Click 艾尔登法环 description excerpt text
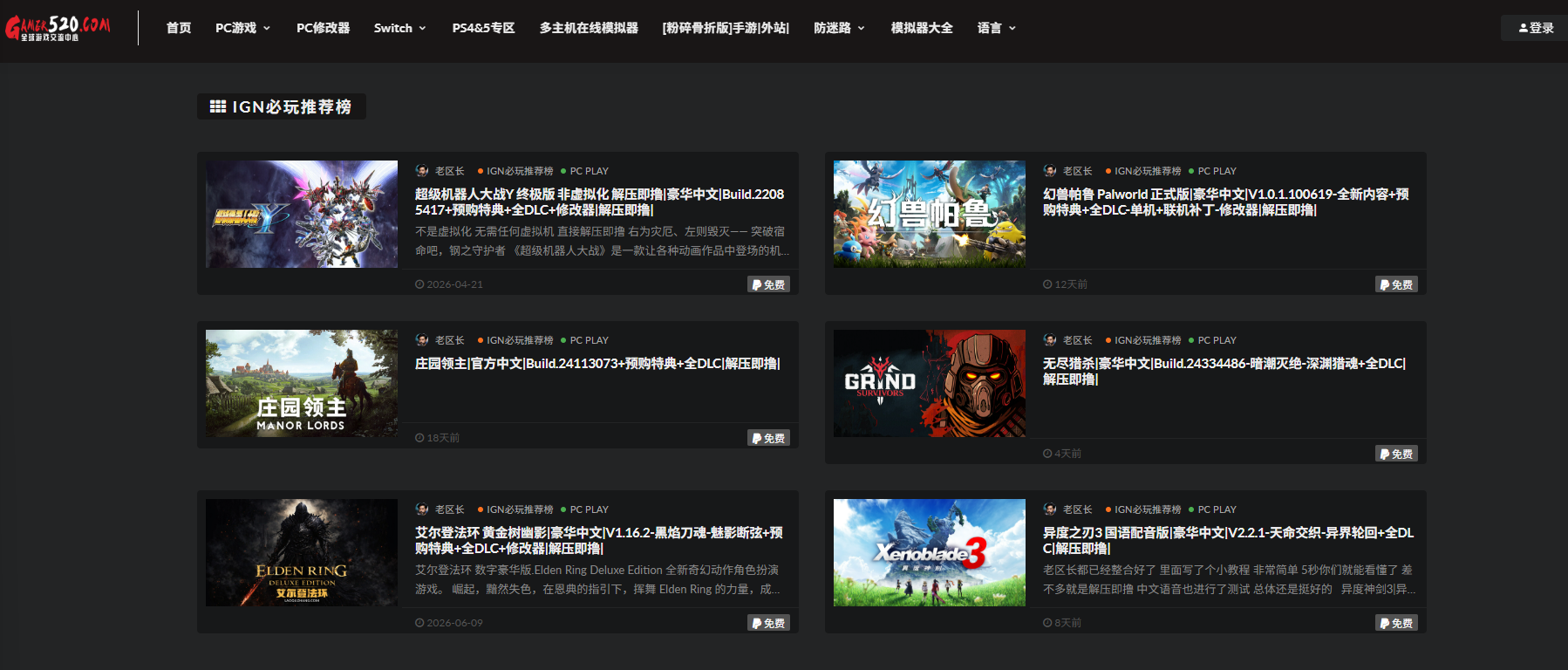 [x=597, y=579]
